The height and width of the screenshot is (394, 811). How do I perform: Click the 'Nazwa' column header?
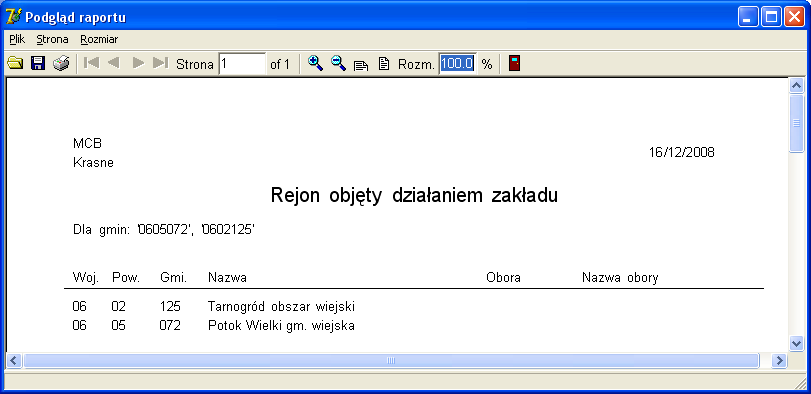(227, 278)
